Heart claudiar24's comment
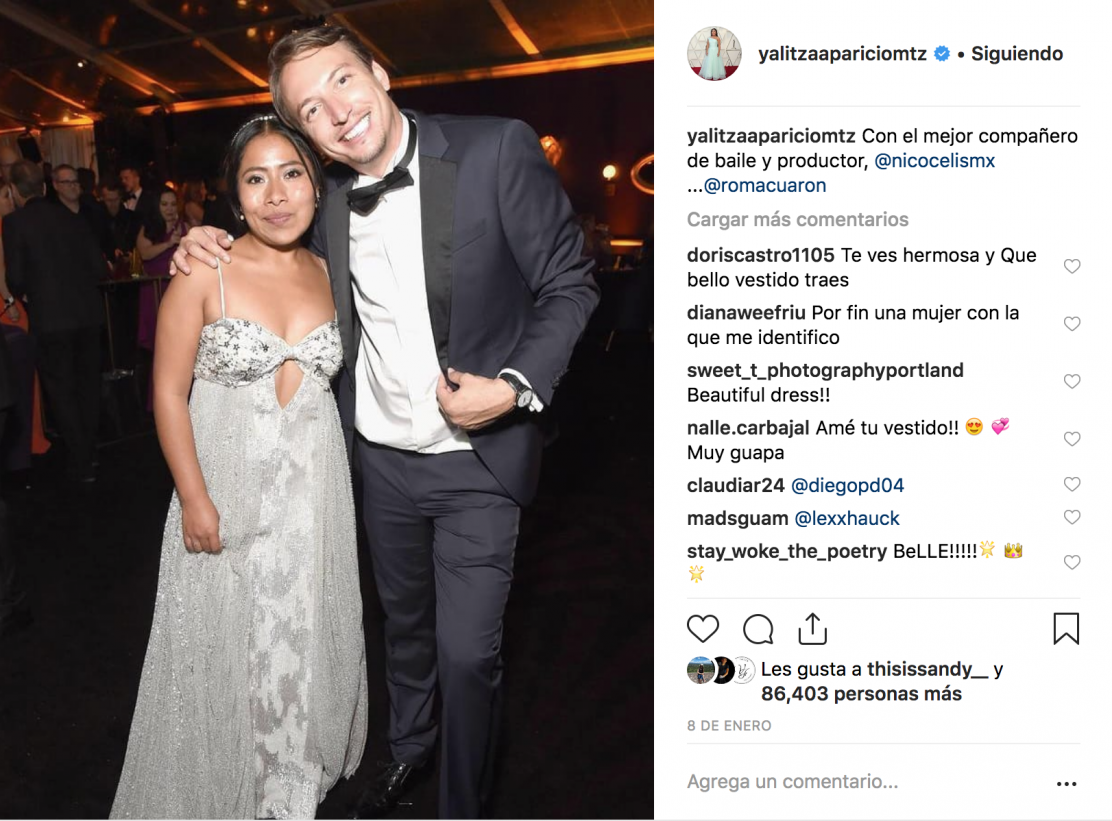Image resolution: width=1112 pixels, height=821 pixels. point(1072,485)
